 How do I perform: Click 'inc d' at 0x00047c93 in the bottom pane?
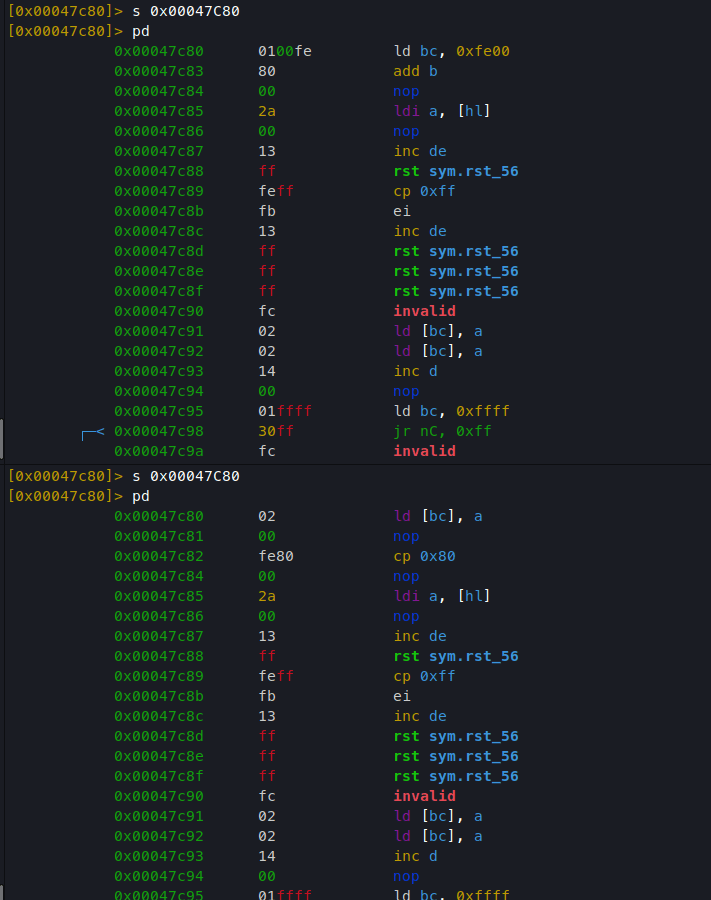pyautogui.click(x=415, y=856)
